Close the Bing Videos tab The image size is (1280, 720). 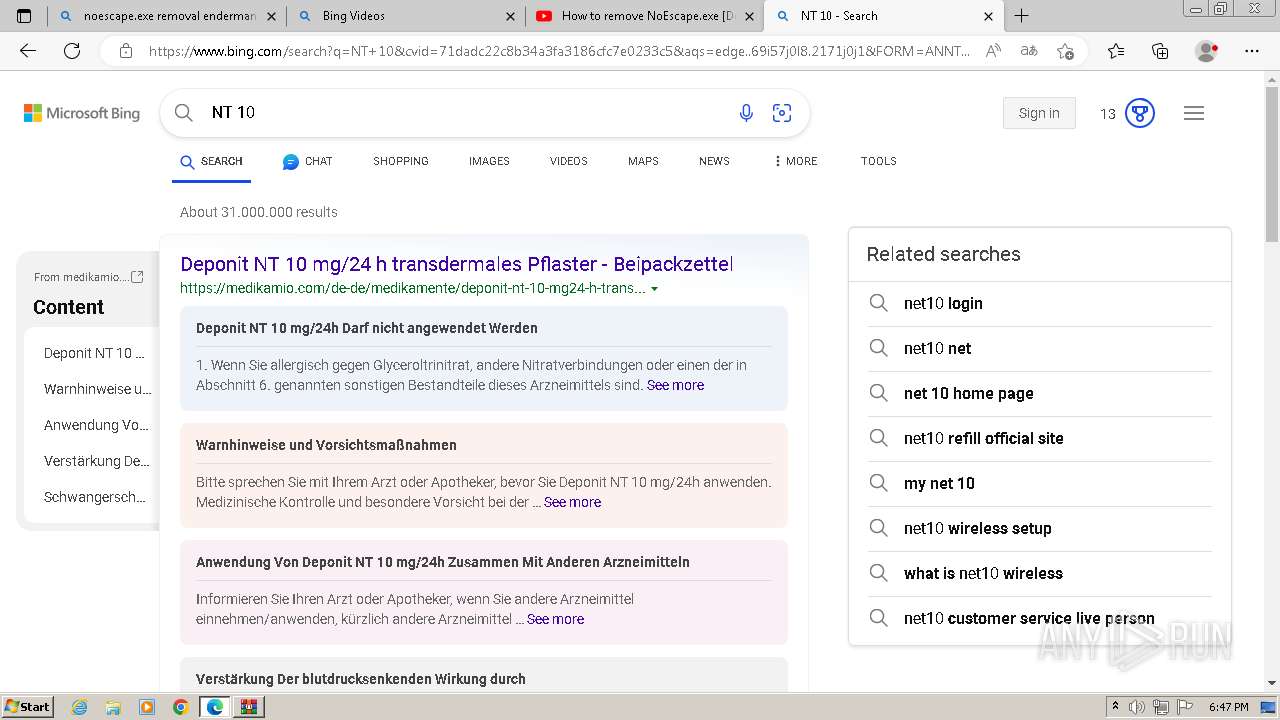point(511,16)
